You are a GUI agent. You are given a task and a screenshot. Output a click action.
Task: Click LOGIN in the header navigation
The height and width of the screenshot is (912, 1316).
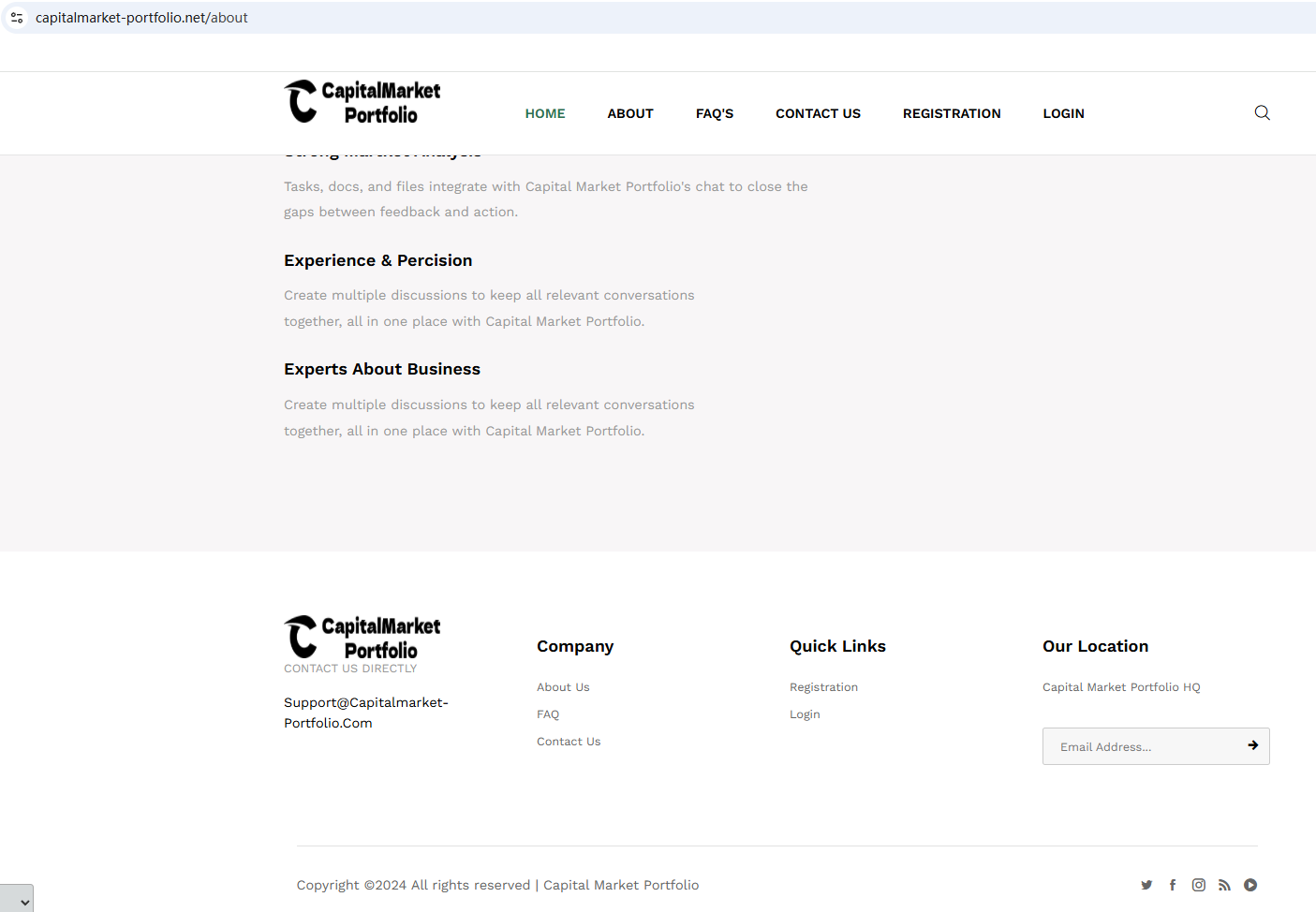click(1063, 113)
